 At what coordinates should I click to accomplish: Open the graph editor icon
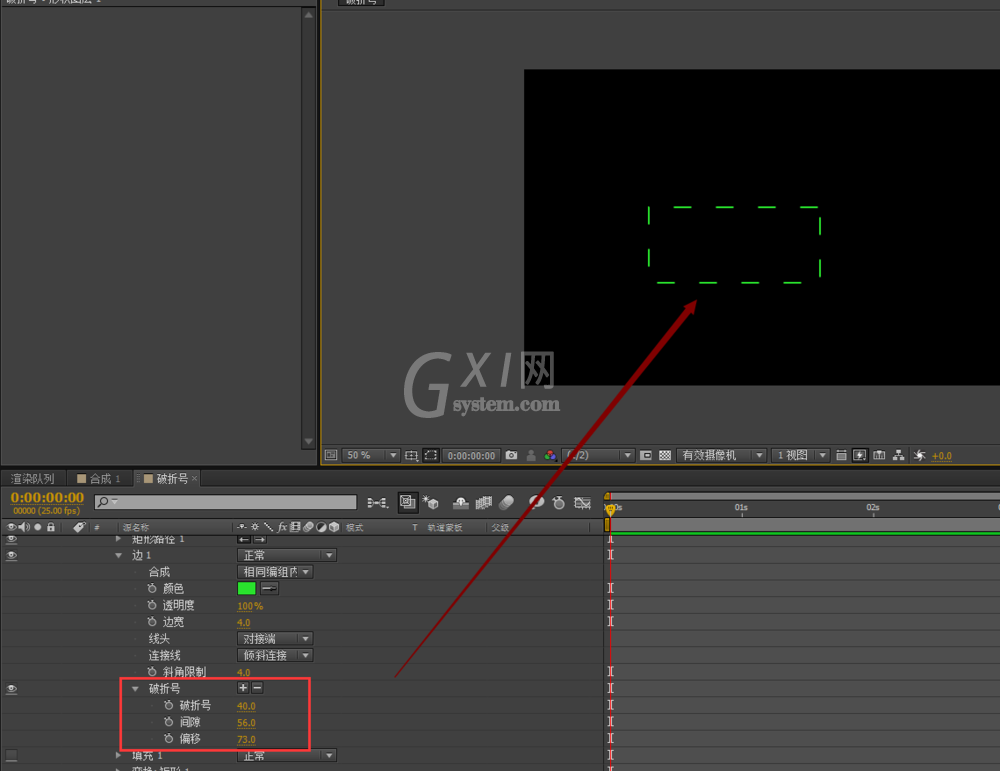[582, 503]
